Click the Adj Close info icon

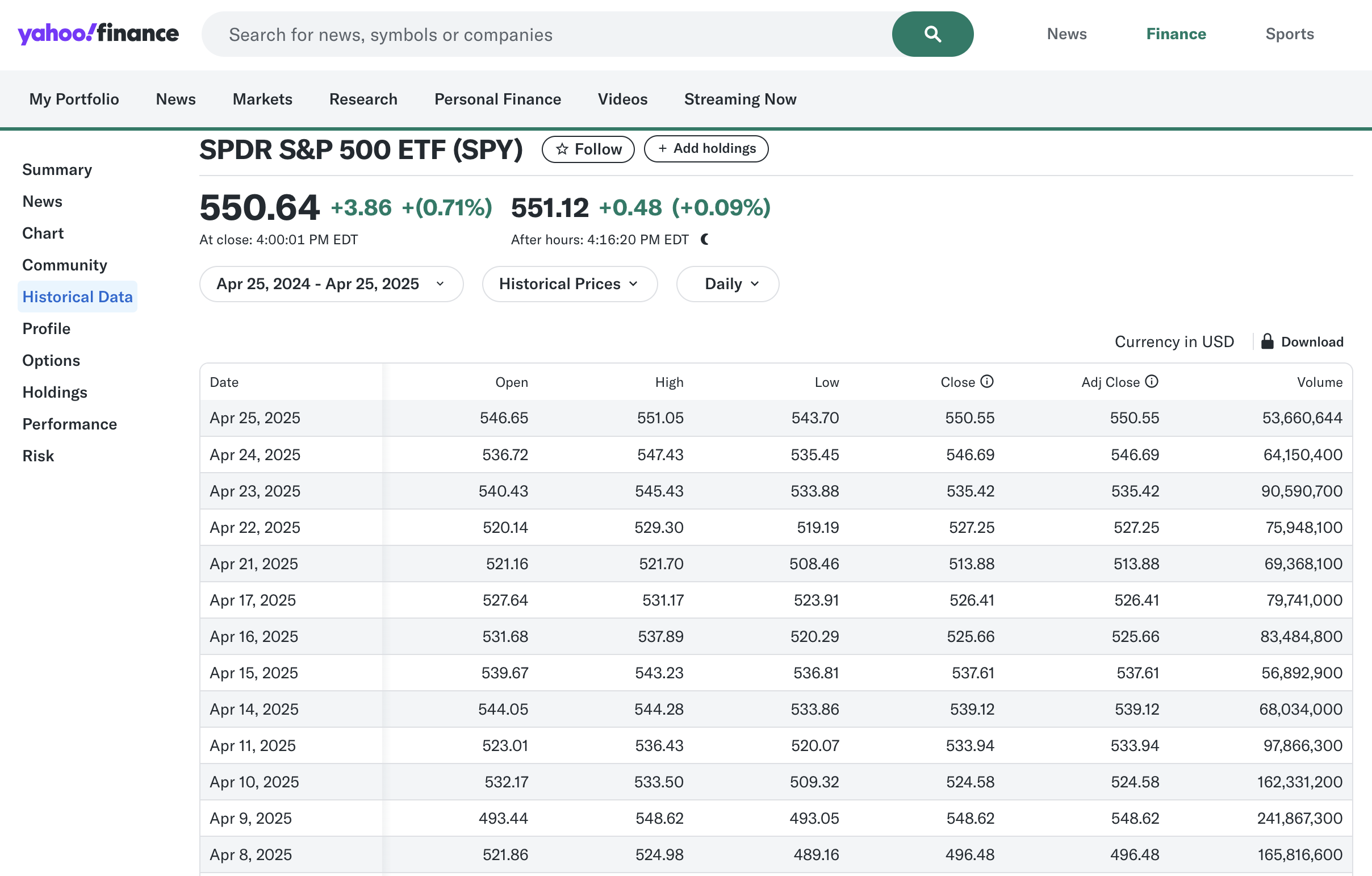click(1152, 381)
